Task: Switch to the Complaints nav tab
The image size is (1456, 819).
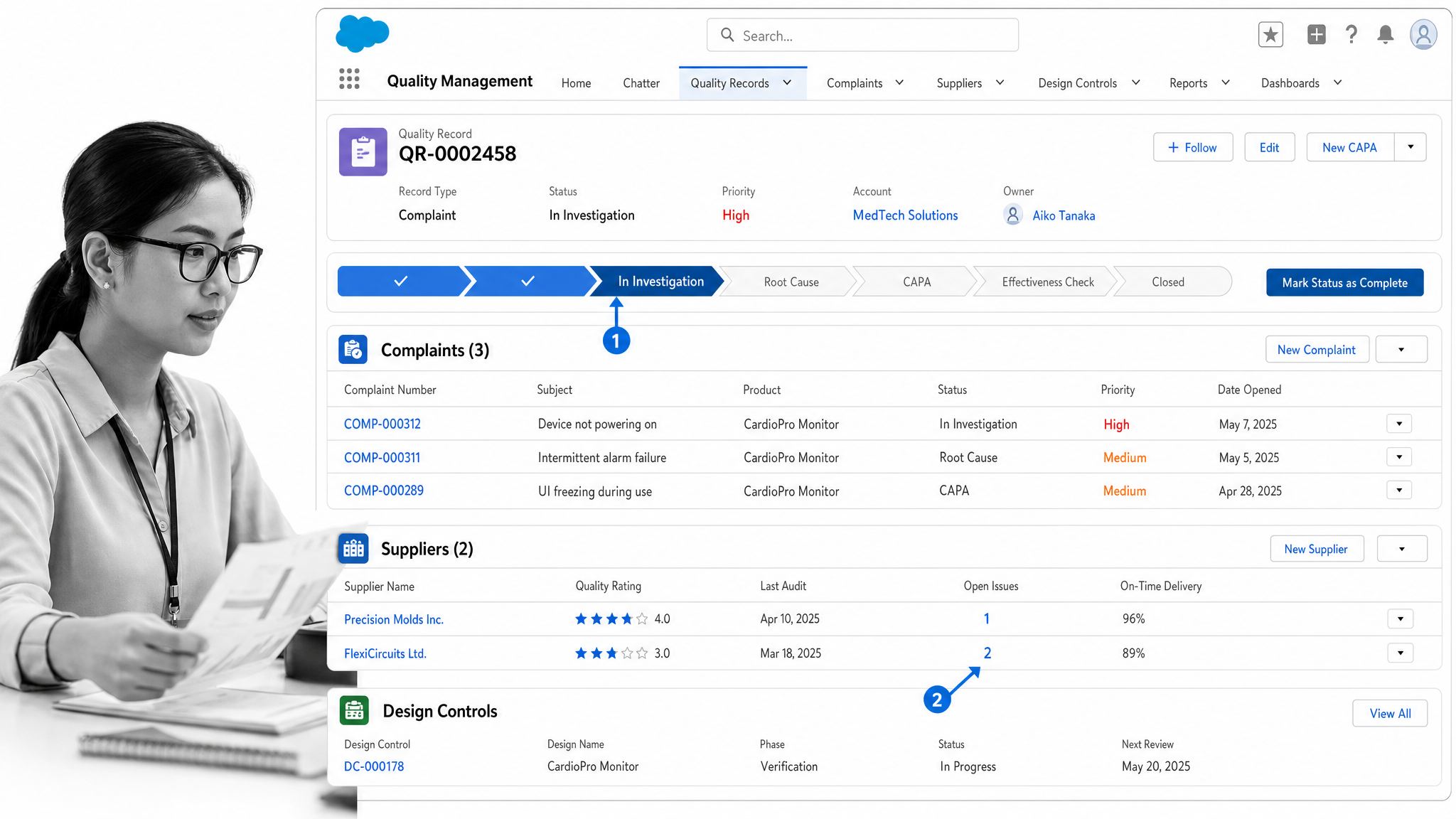Action: pos(855,83)
